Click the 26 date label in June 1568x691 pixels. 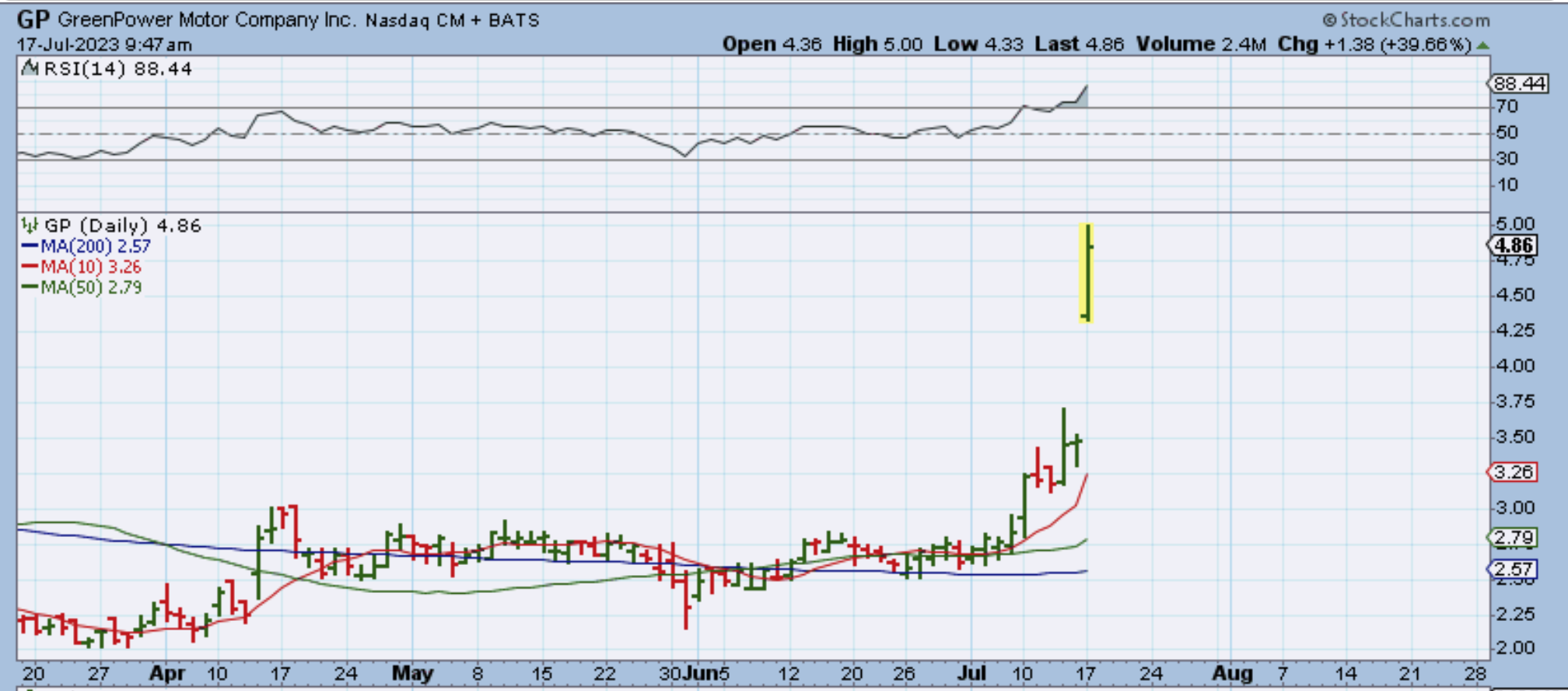(903, 674)
